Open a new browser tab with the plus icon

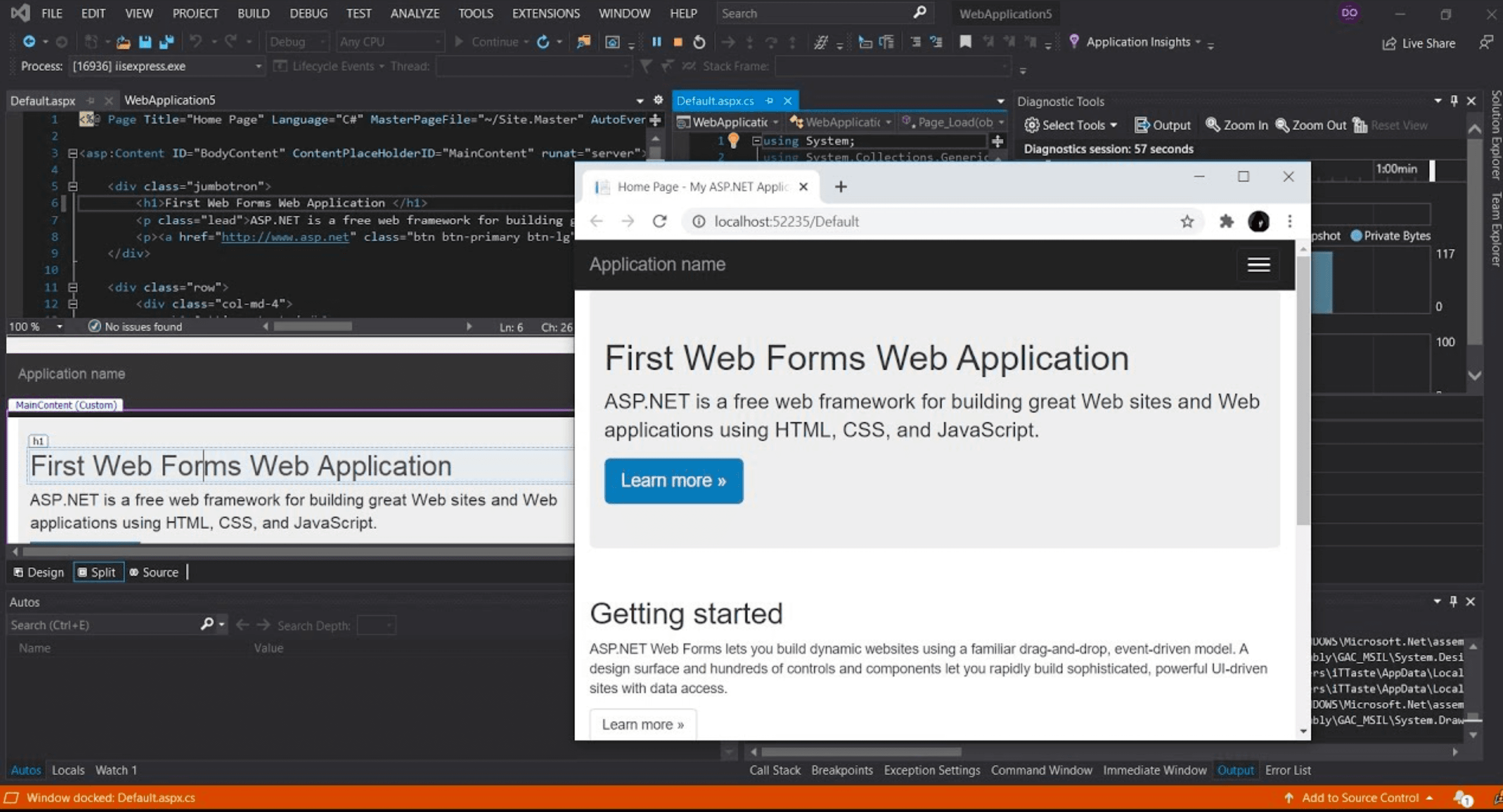tap(841, 187)
